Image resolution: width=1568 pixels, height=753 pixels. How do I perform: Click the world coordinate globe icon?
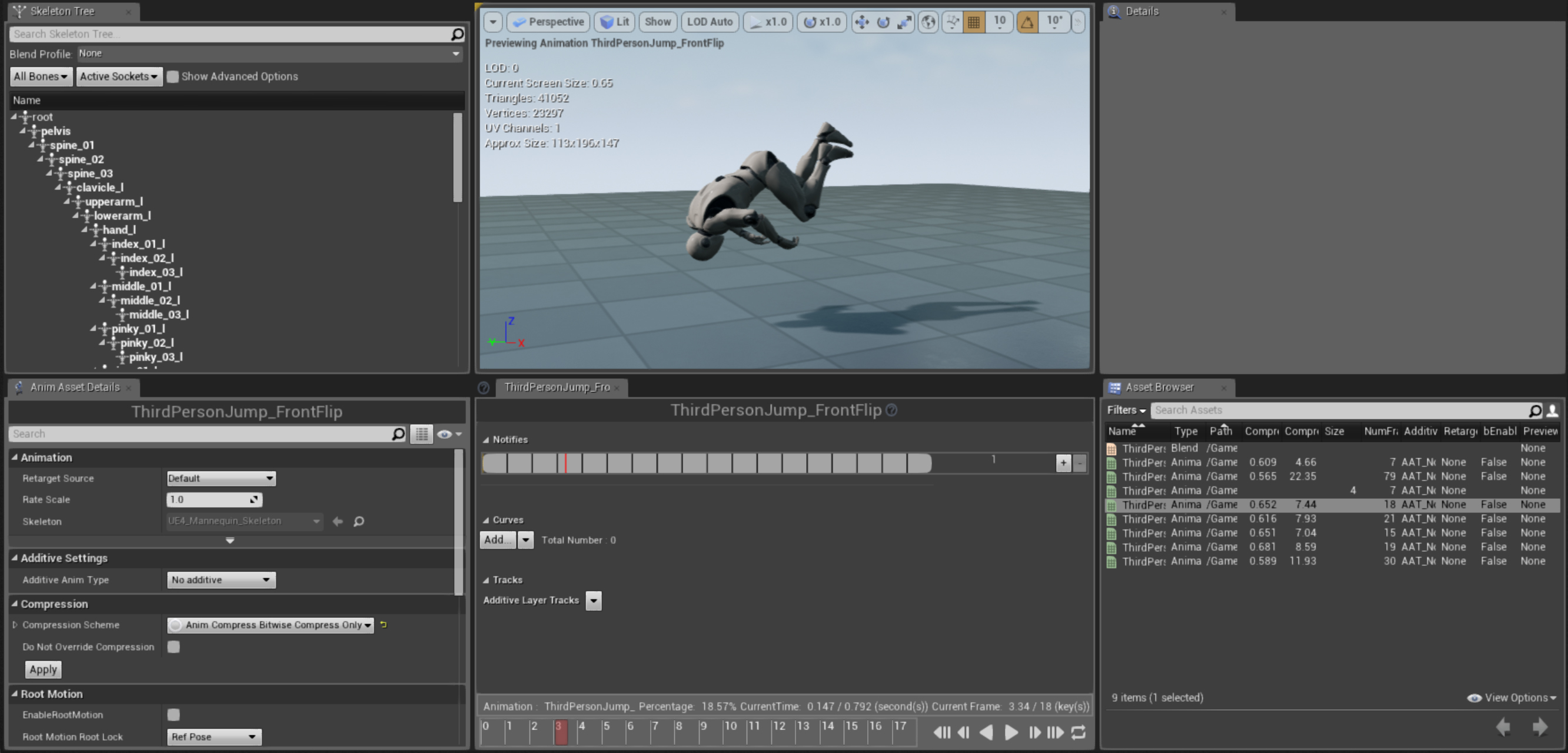click(x=928, y=22)
